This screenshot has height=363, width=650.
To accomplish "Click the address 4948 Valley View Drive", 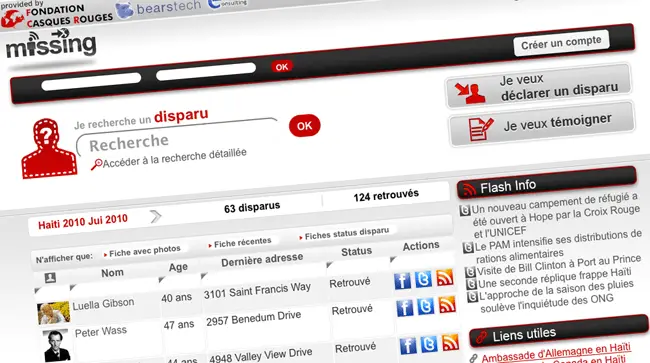I will coord(261,356).
